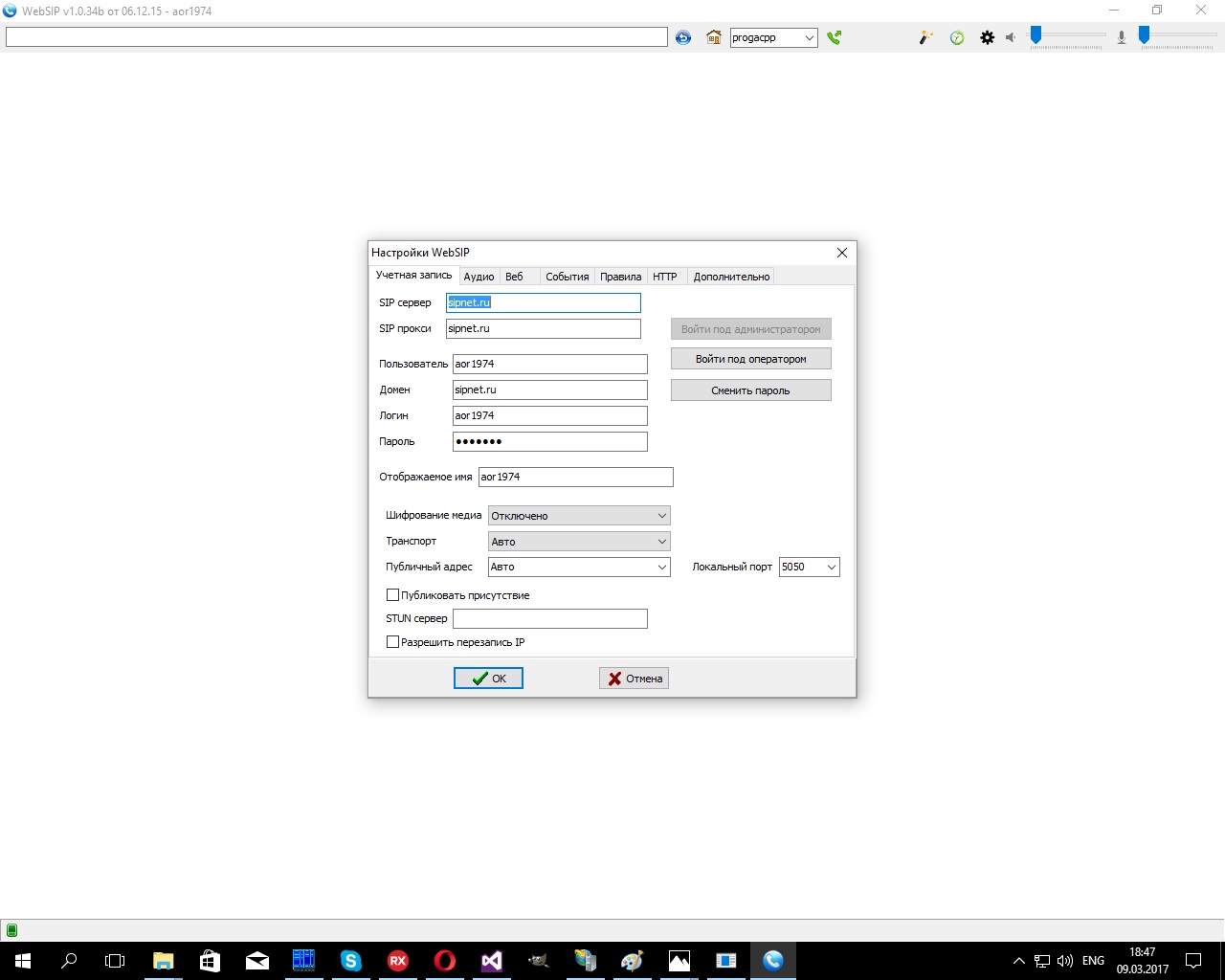Click the green status icon in the status bar
This screenshot has width=1225, height=980.
click(x=11, y=930)
